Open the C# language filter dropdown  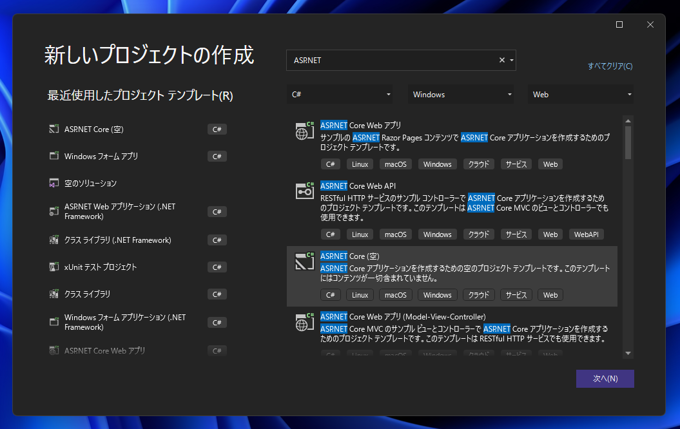[340, 94]
